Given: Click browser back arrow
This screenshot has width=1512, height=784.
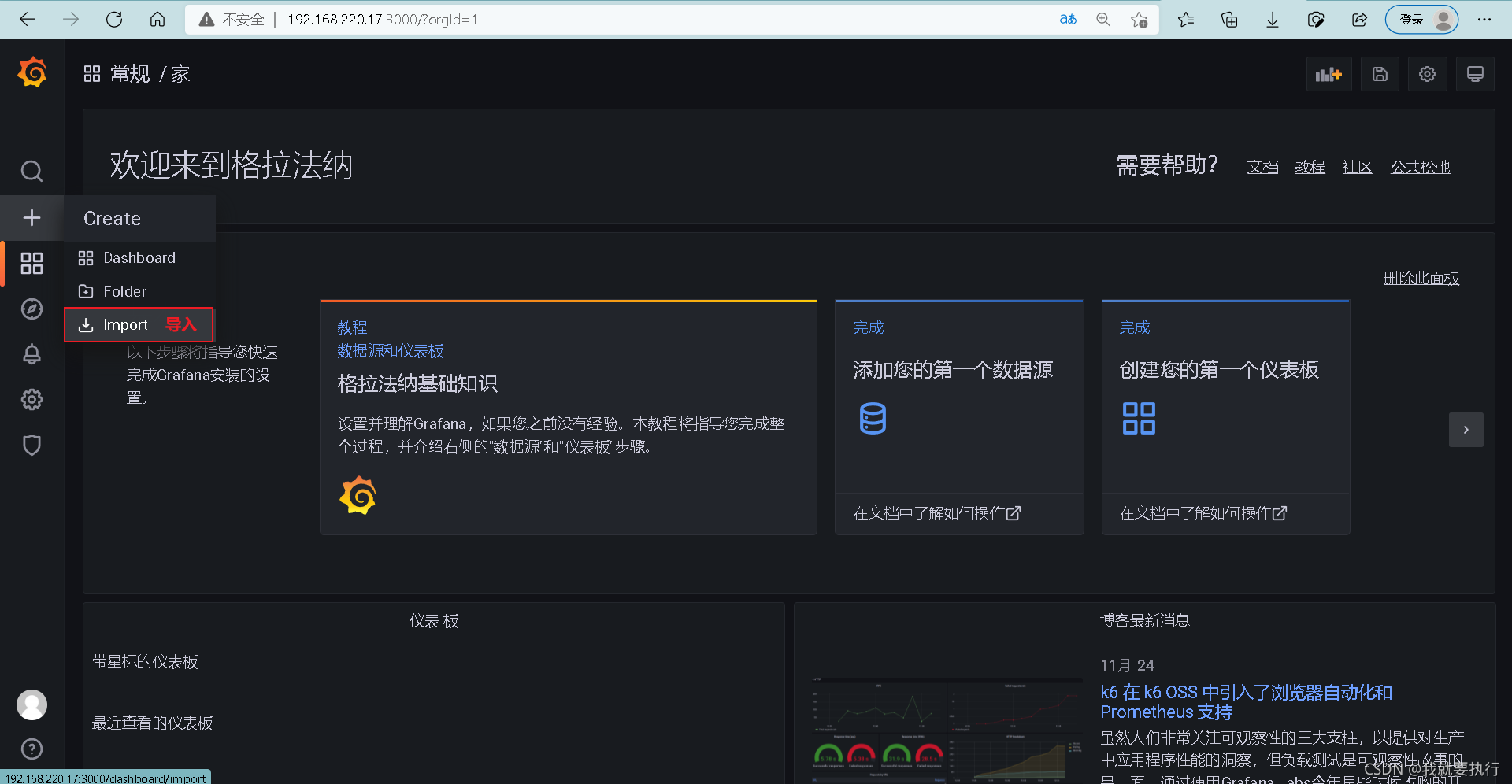Looking at the screenshot, I should click(x=28, y=20).
